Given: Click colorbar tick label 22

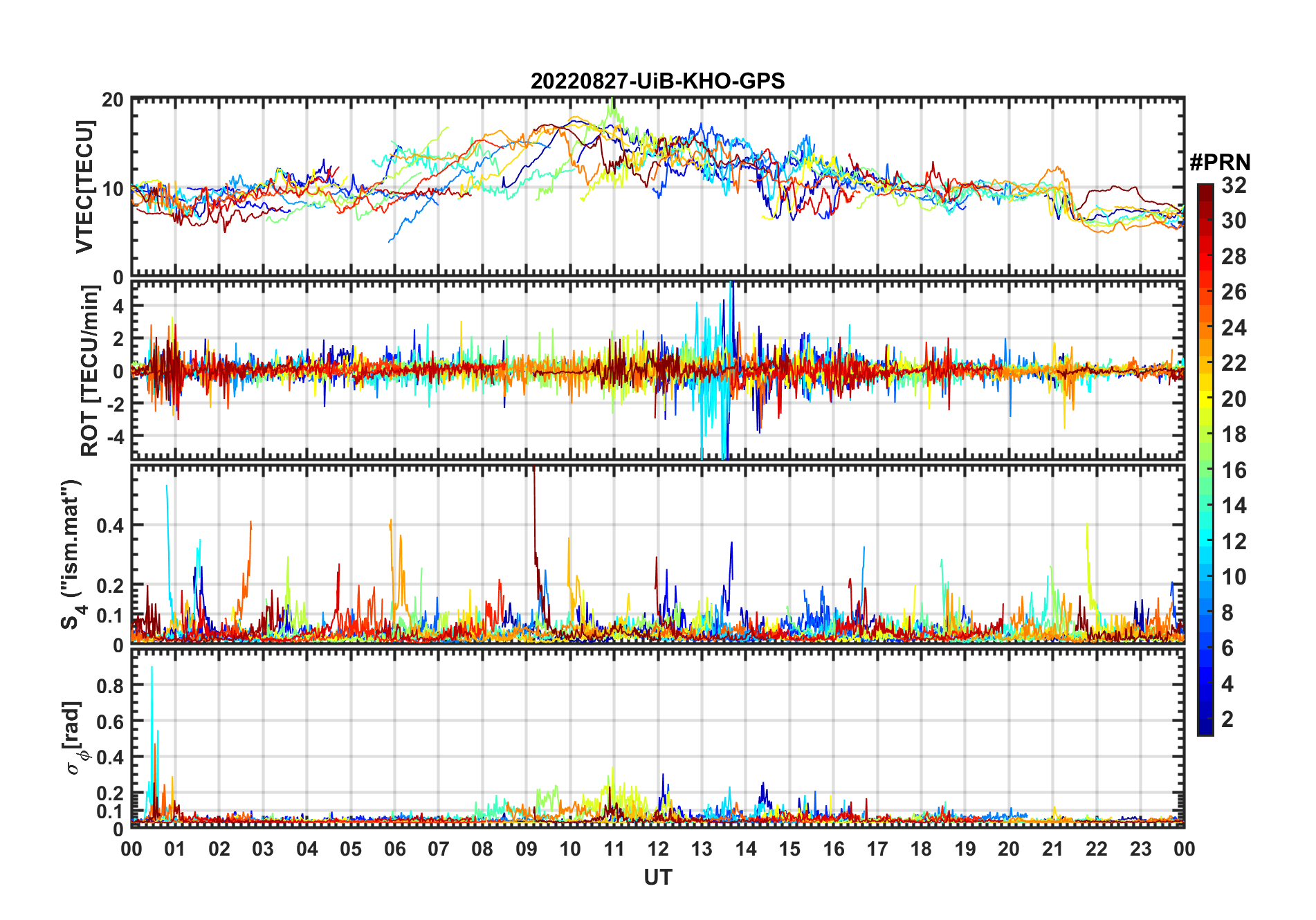Looking at the screenshot, I should pyautogui.click(x=1234, y=362).
